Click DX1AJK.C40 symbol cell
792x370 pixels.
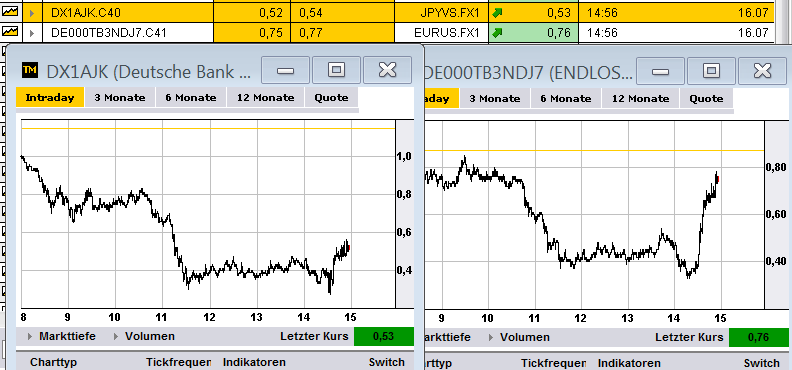[128, 13]
